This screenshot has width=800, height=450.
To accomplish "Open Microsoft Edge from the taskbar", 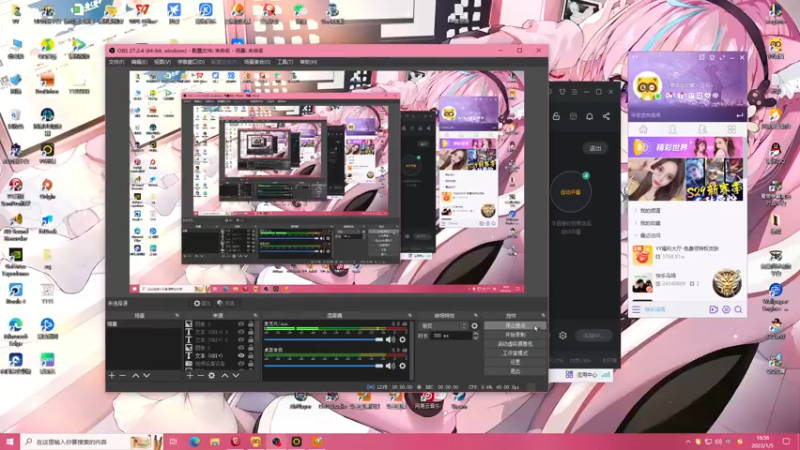I will 194,442.
